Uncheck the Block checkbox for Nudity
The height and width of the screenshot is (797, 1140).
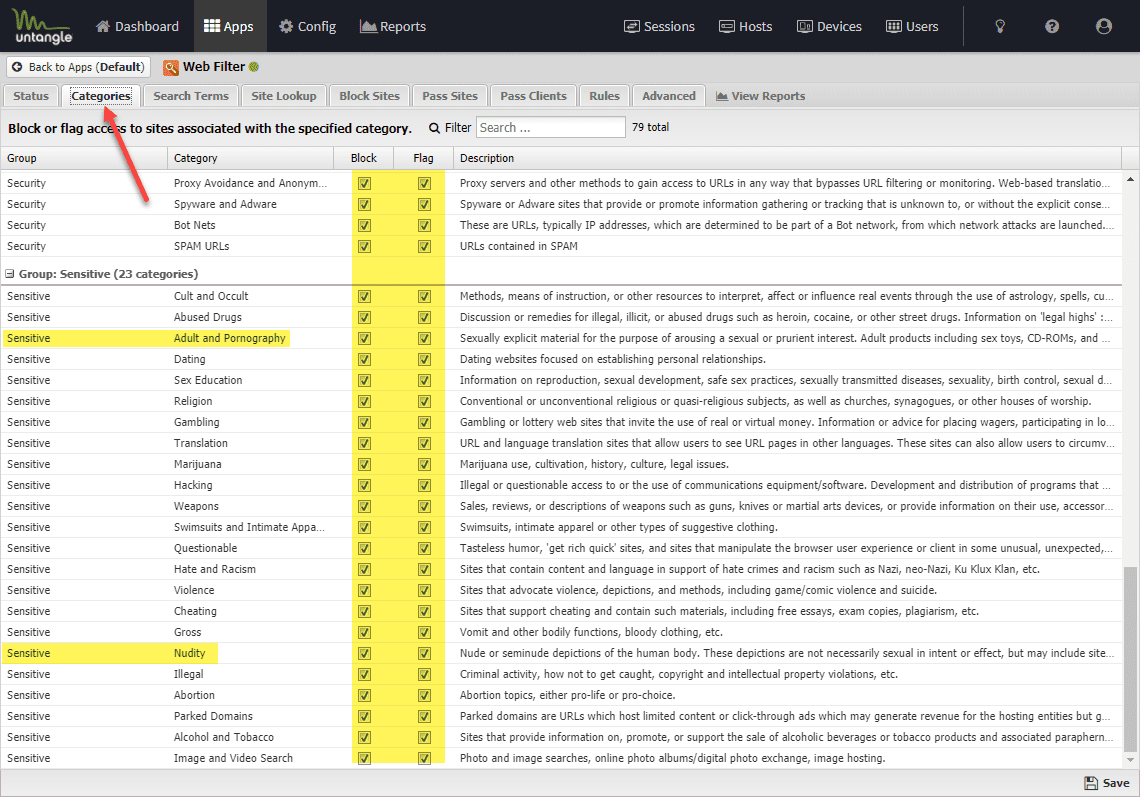click(x=363, y=652)
